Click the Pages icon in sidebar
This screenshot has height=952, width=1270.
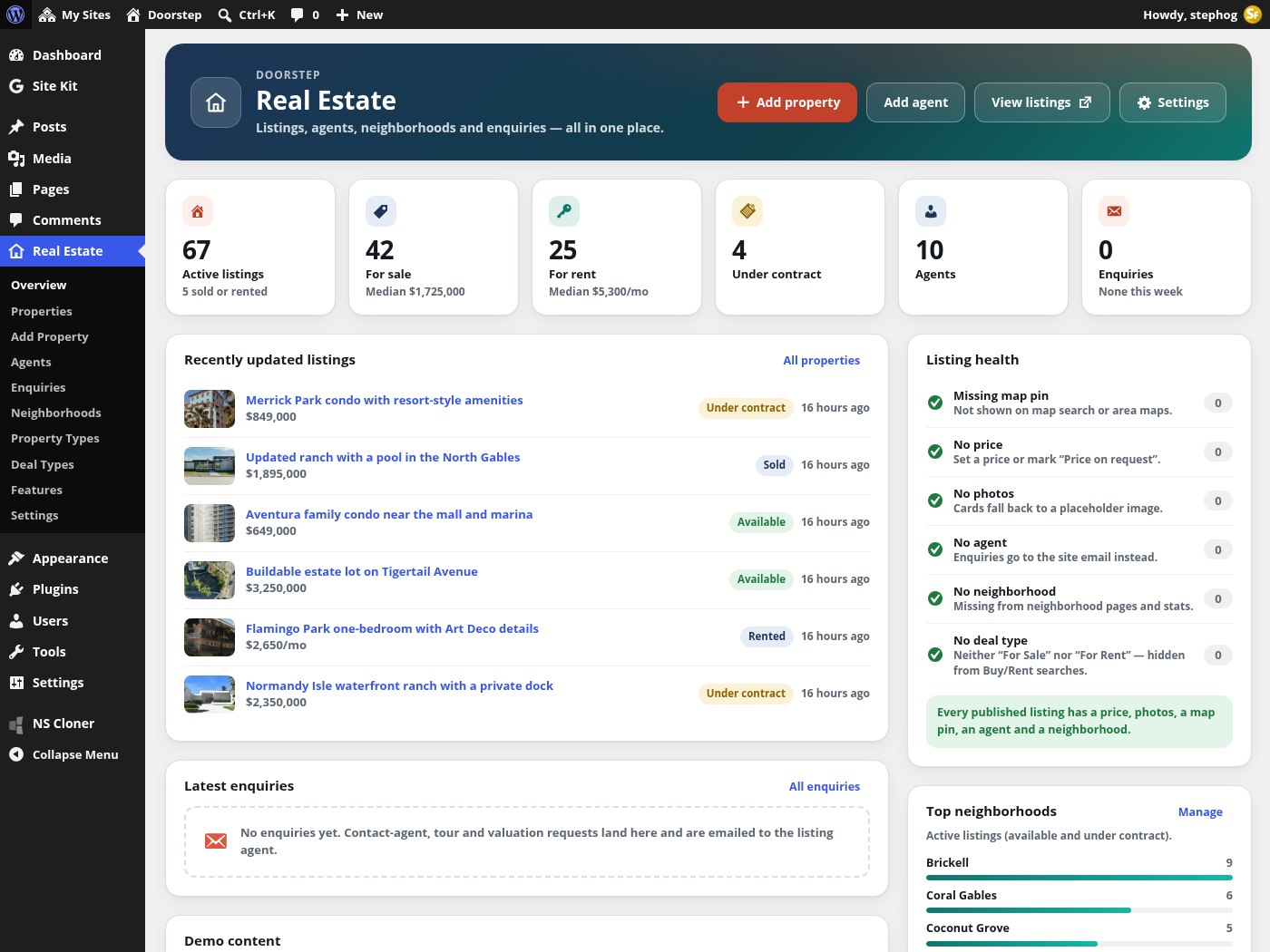click(x=16, y=189)
